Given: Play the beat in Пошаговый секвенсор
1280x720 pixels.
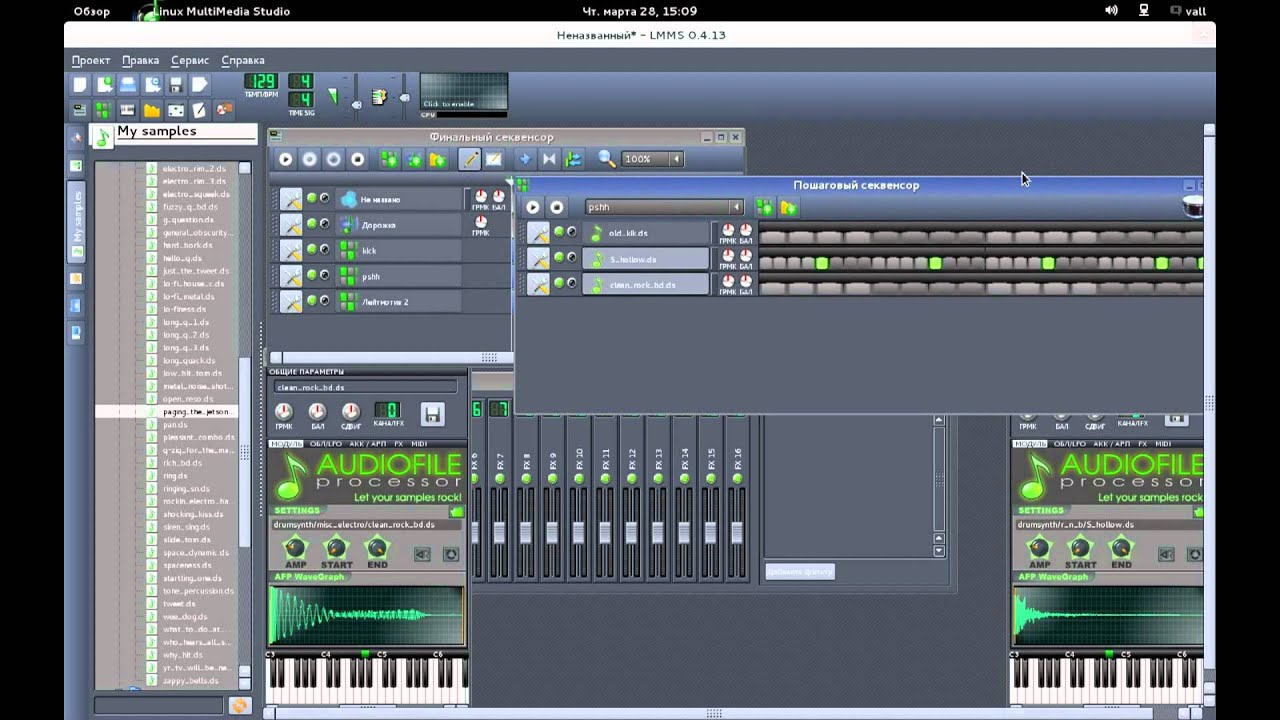Looking at the screenshot, I should point(533,207).
